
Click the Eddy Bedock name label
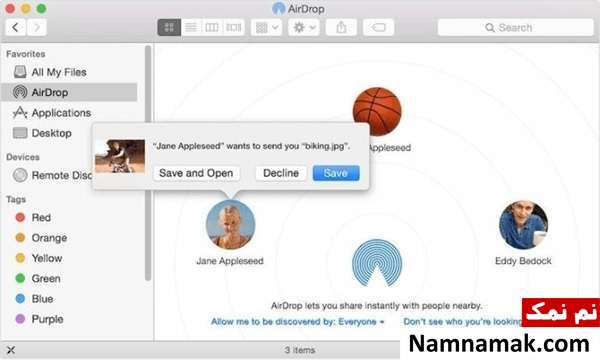point(523,261)
